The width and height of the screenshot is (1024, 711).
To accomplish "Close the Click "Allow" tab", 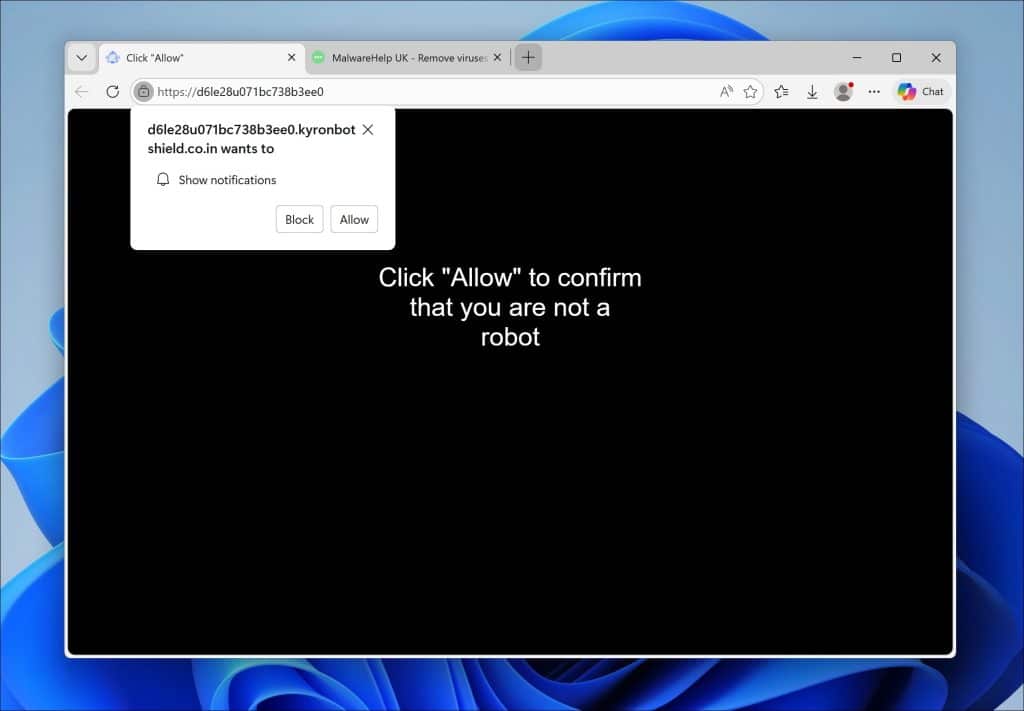I will (291, 58).
